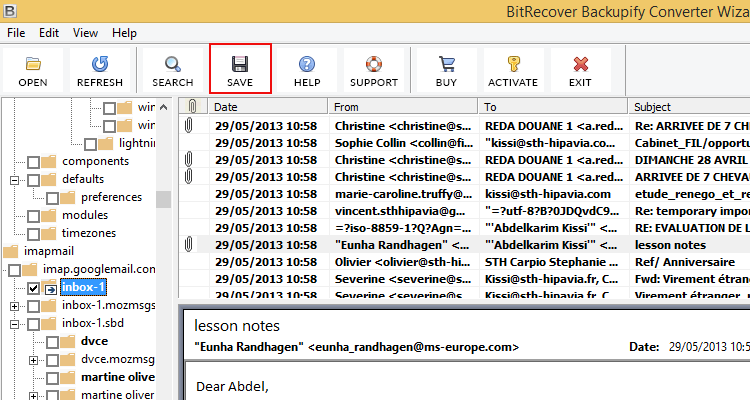Uncheck the inbox-1 checkbox

33,289
